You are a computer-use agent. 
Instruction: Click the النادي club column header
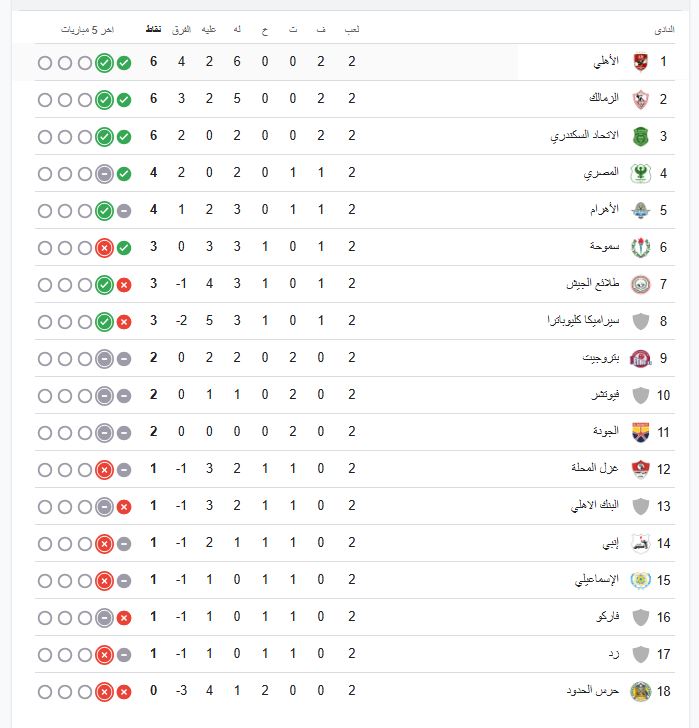click(664, 30)
